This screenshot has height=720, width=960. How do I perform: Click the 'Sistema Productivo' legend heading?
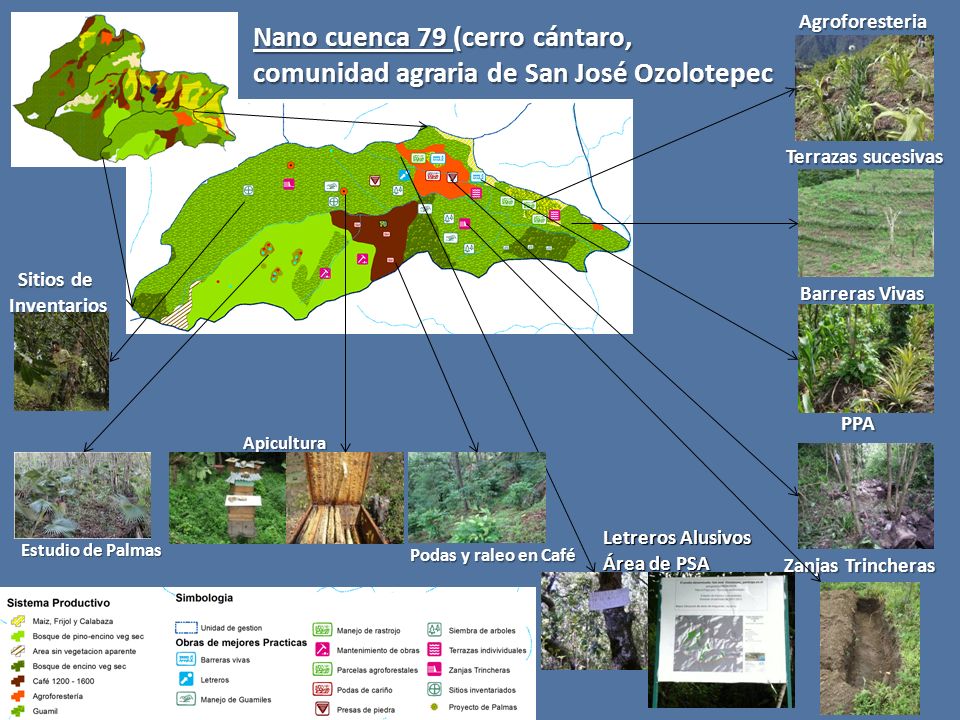coord(58,602)
